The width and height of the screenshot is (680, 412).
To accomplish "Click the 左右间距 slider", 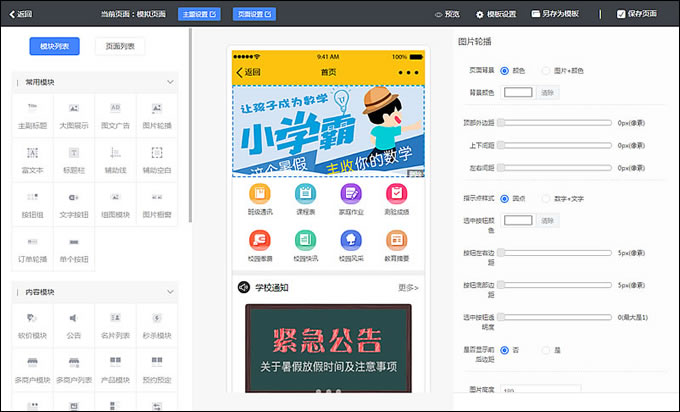I will [x=555, y=168].
